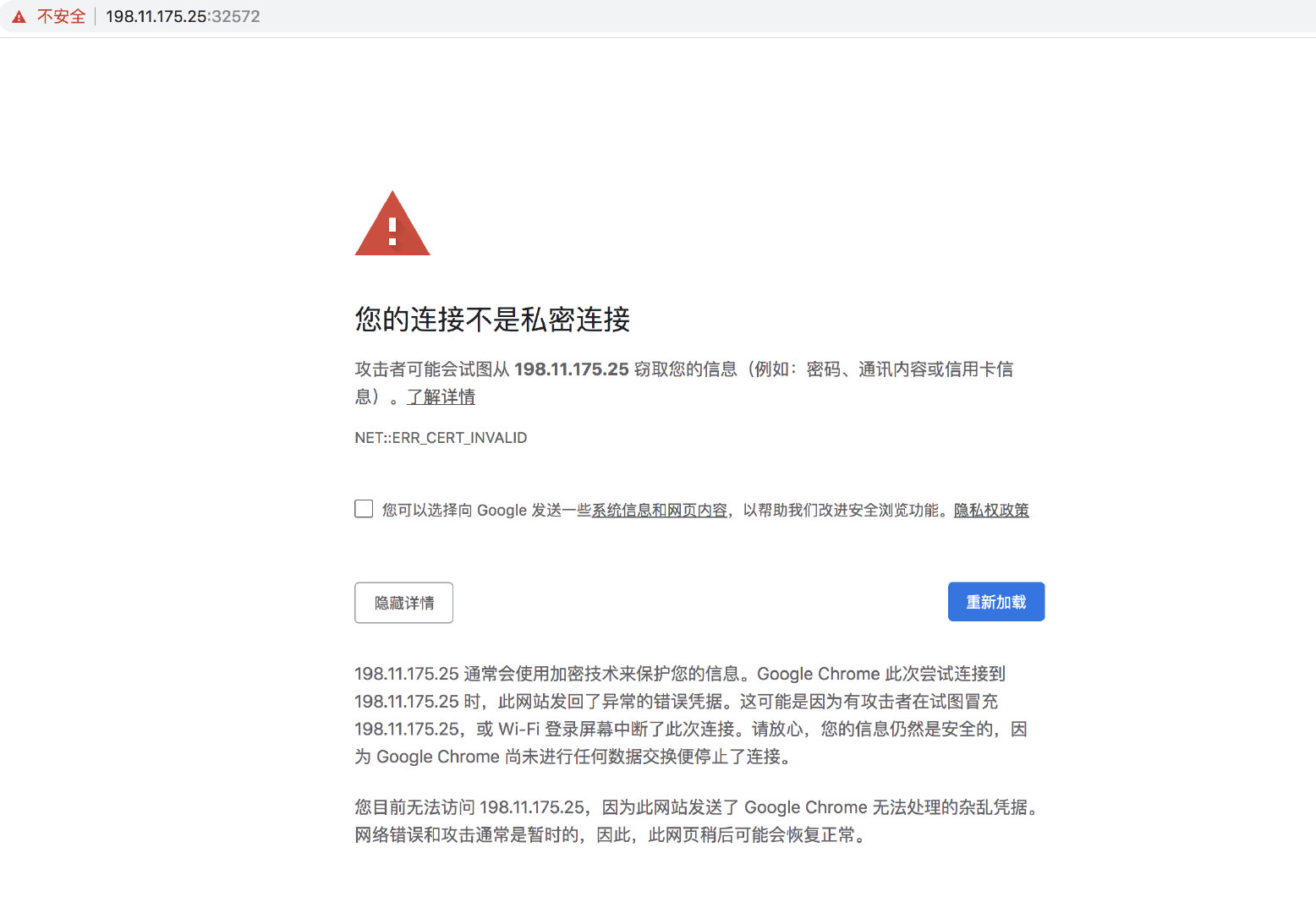Open the 了解详情 link
The image size is (1316, 913).
point(441,396)
